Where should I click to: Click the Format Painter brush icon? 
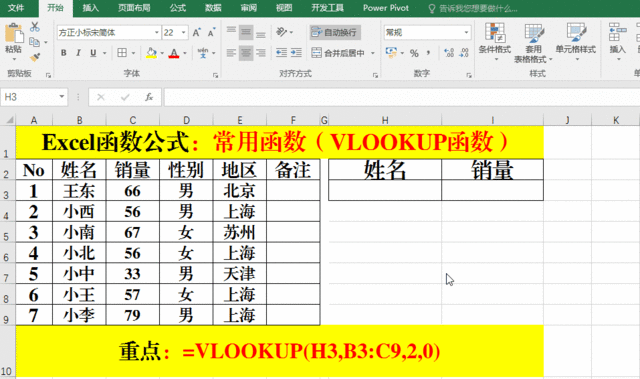pos(35,57)
